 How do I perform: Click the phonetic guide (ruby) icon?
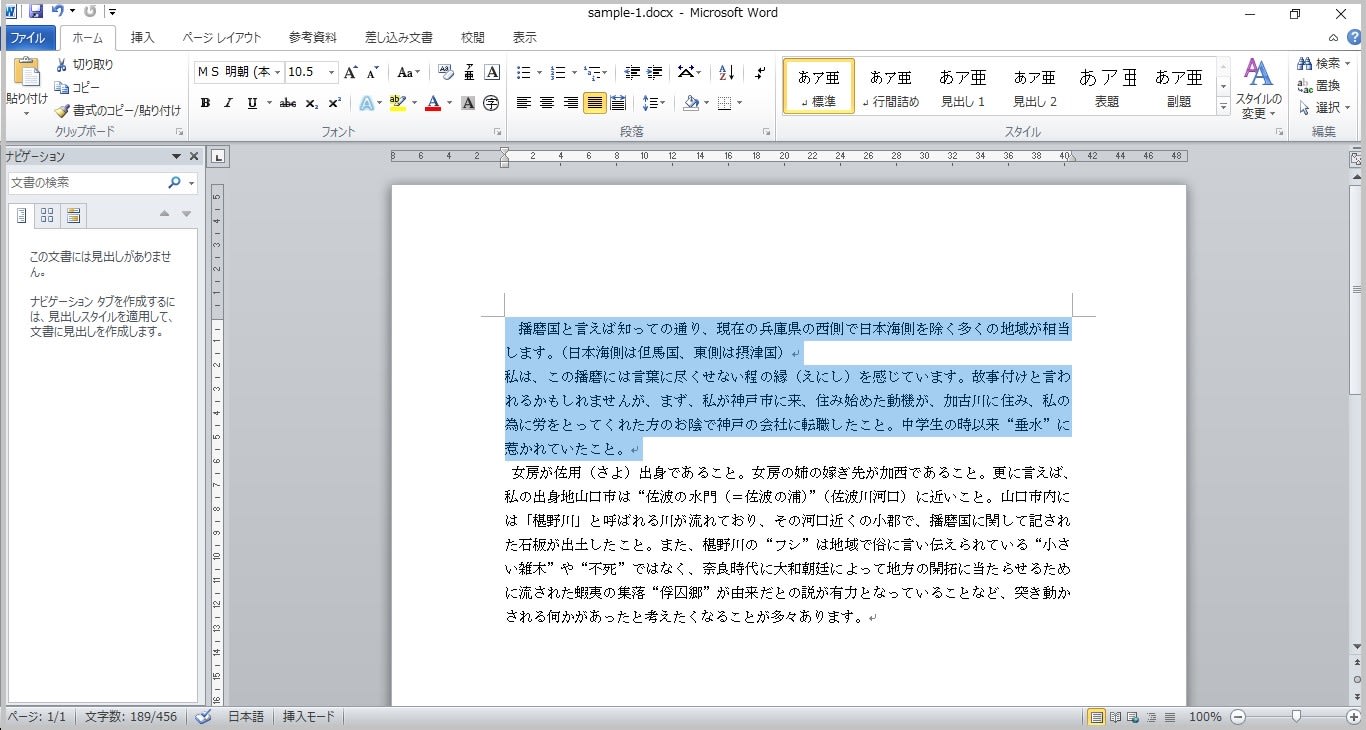(x=468, y=72)
